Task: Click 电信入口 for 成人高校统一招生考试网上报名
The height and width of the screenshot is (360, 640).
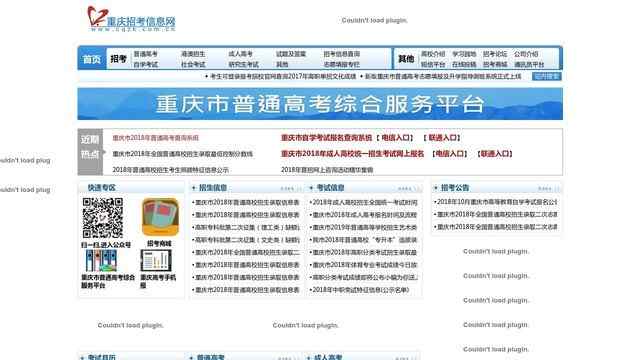Action: [x=449, y=154]
